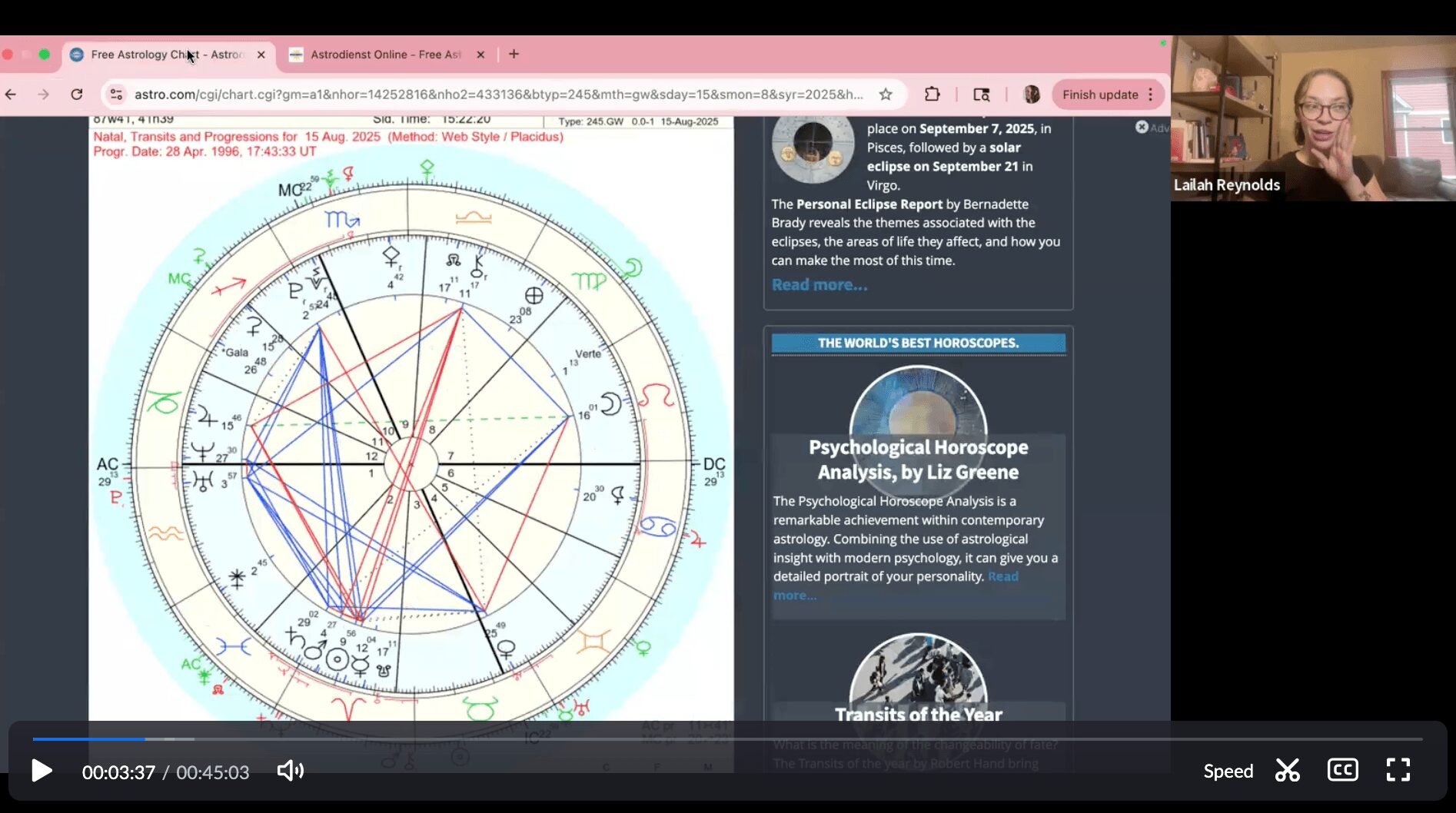Close the Free Astrology Chart tab
The width and height of the screenshot is (1456, 813).
coord(261,55)
